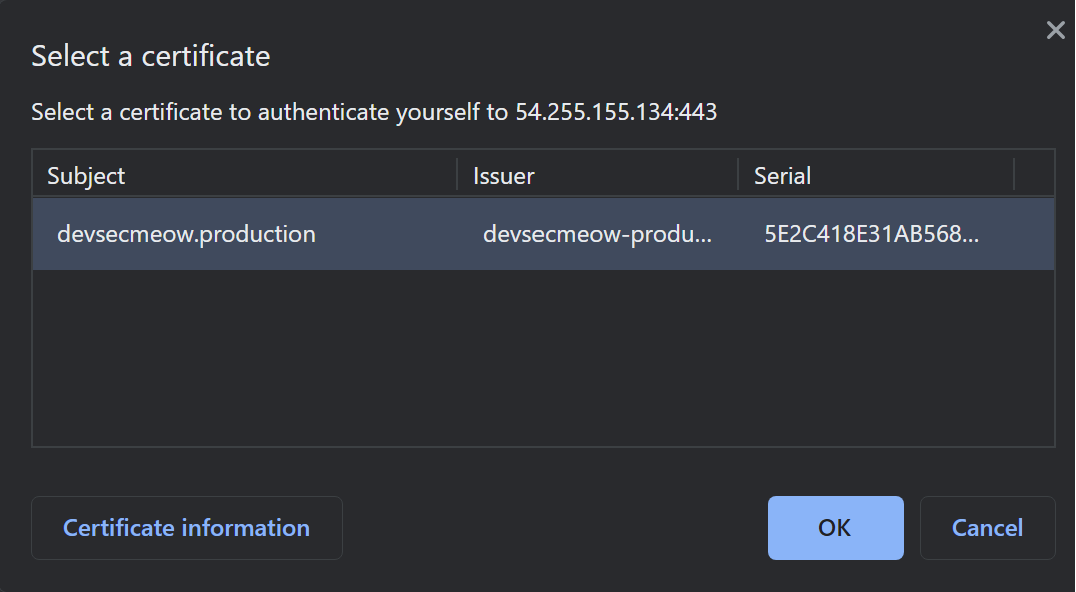This screenshot has height=592, width=1076.
Task: Sort by the Subject column header
Action: click(87, 176)
